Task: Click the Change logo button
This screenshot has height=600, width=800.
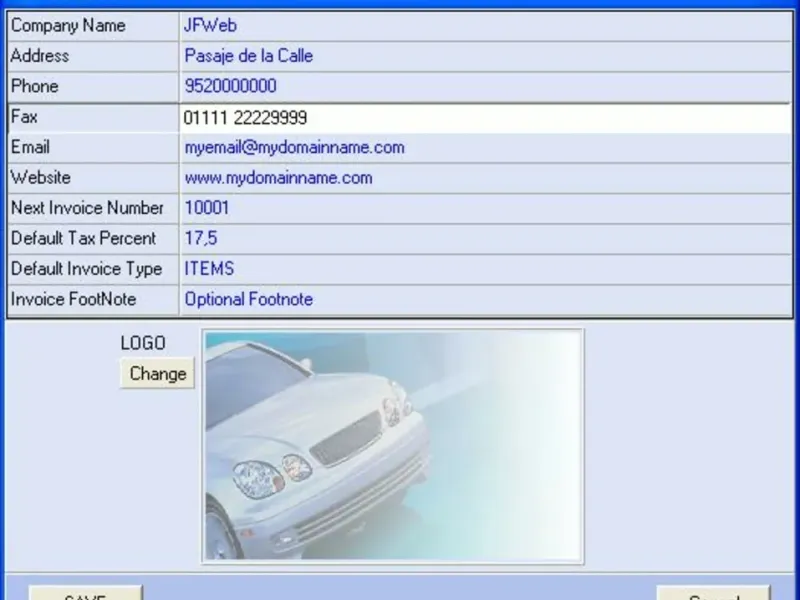Action: (x=157, y=373)
